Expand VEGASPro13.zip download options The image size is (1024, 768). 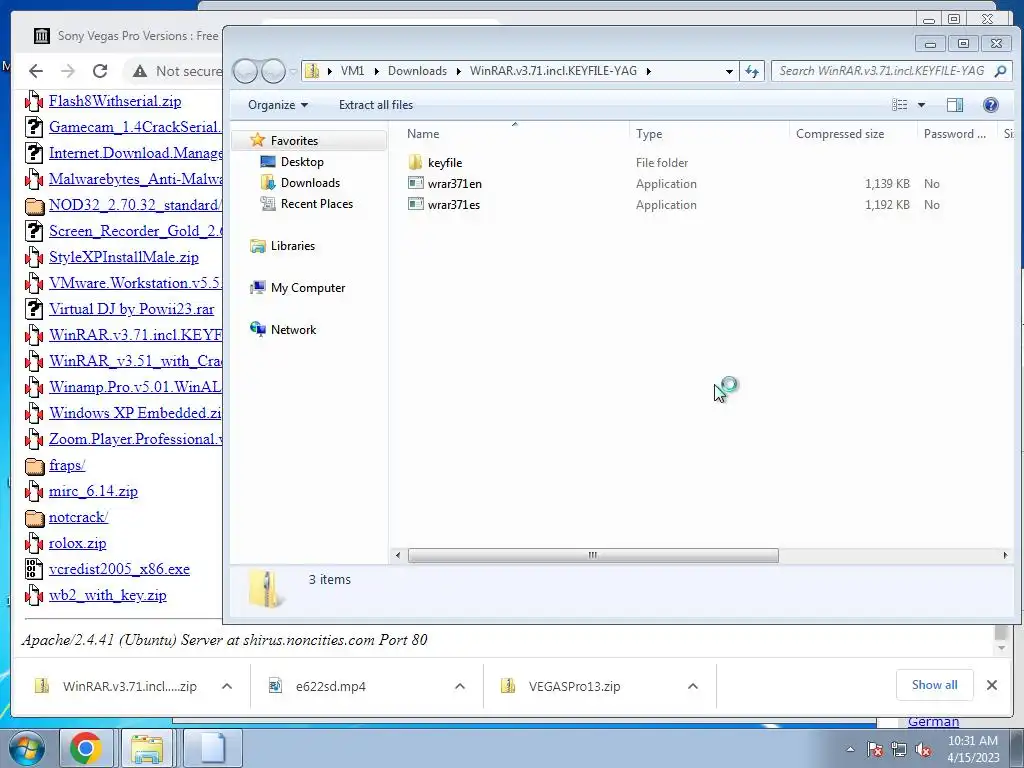(693, 686)
